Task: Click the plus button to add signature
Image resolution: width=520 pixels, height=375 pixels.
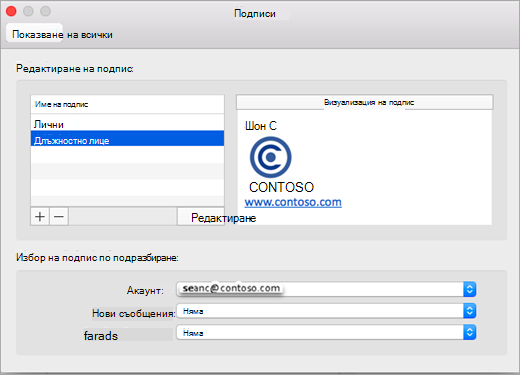Action: pos(40,217)
